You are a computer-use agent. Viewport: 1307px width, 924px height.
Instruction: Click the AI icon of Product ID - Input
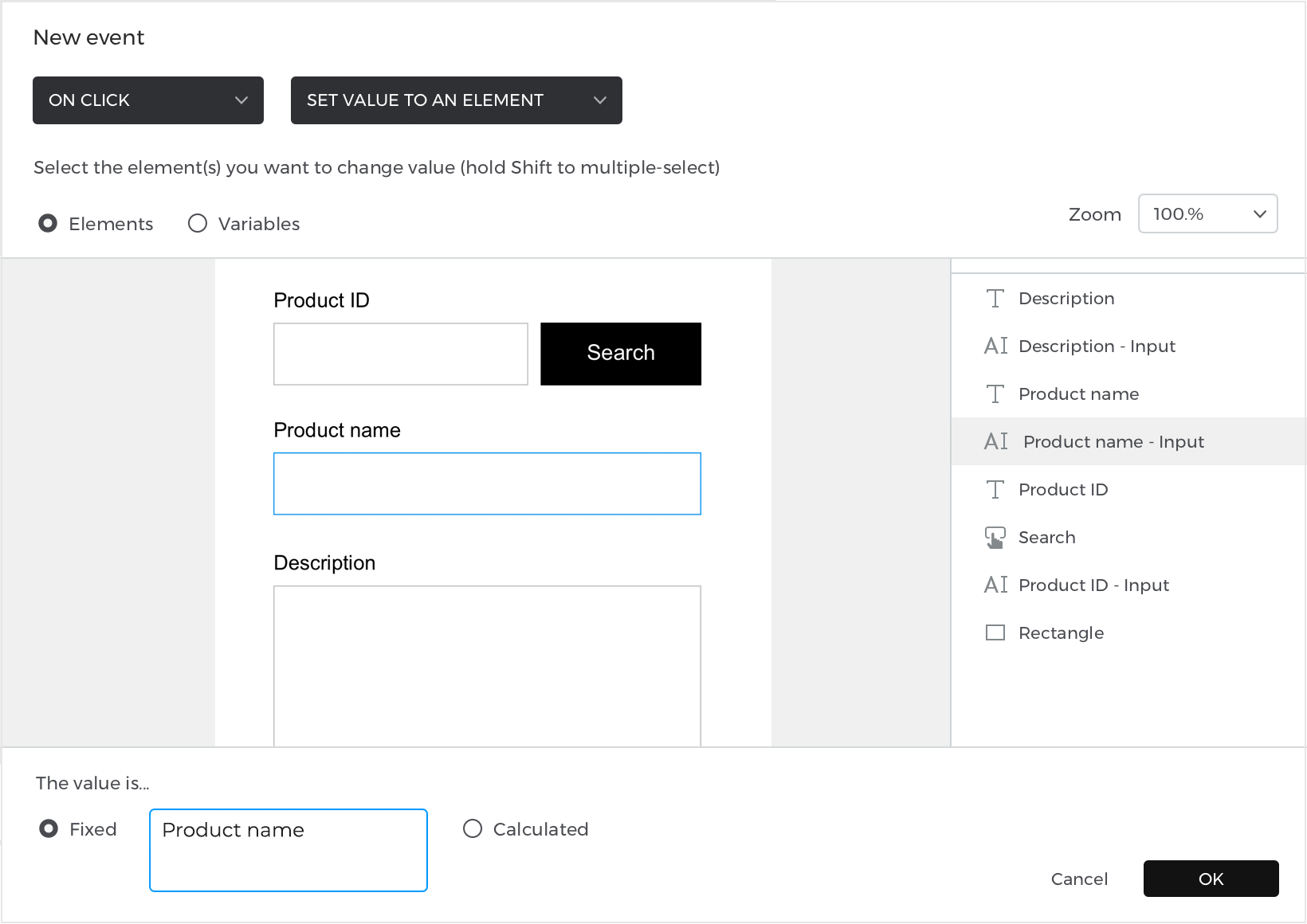point(995,585)
